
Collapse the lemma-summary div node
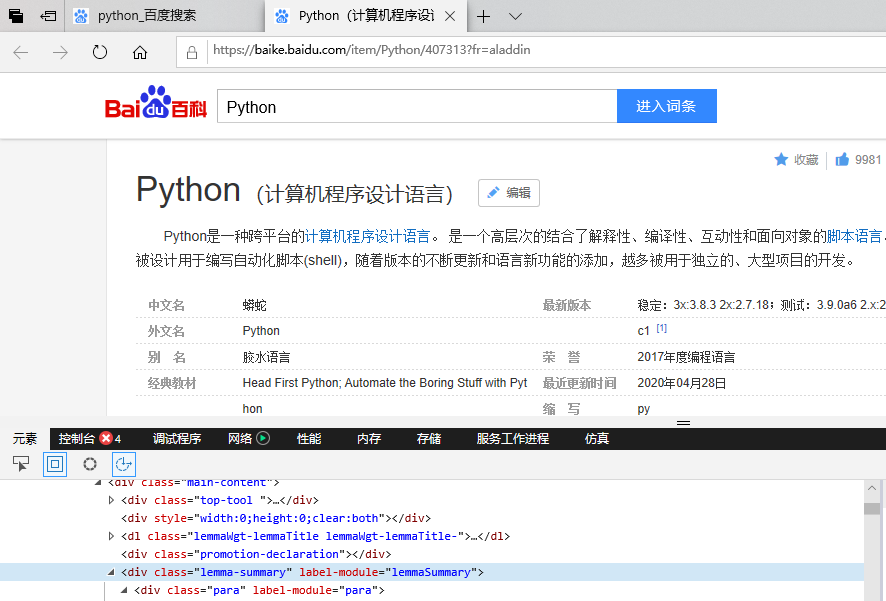pos(111,572)
